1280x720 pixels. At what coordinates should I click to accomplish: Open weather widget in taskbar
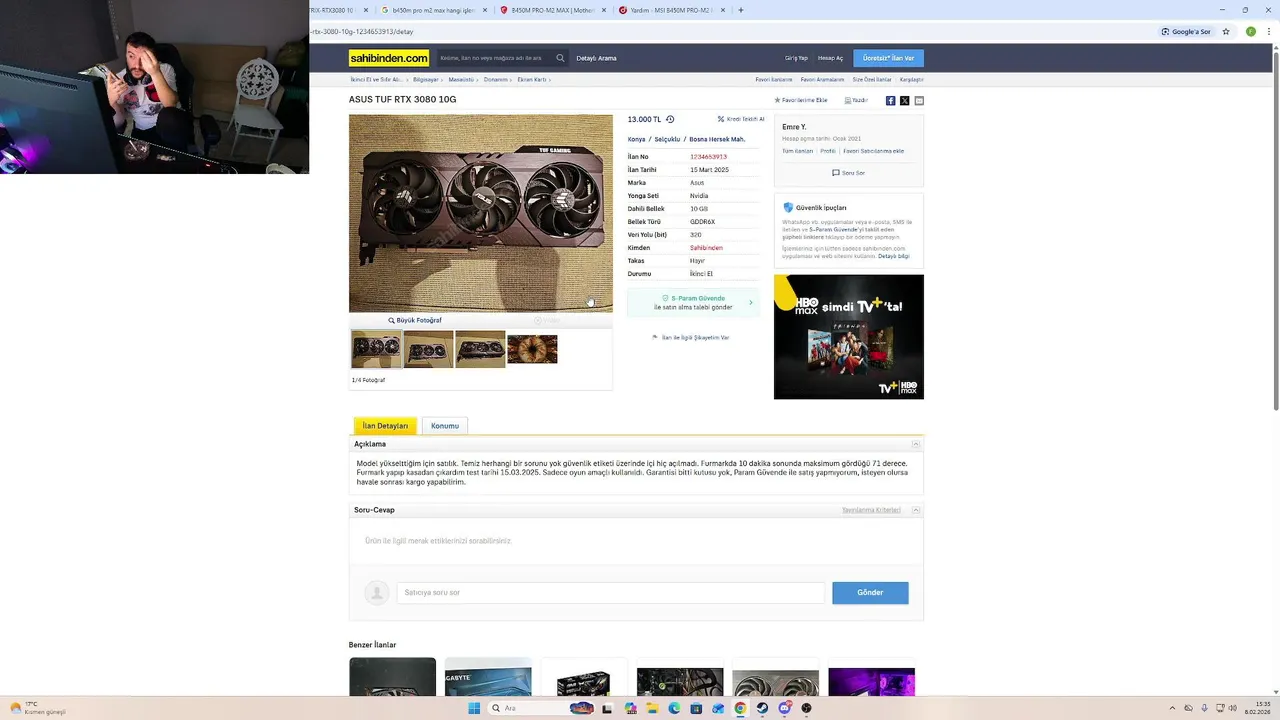37,708
